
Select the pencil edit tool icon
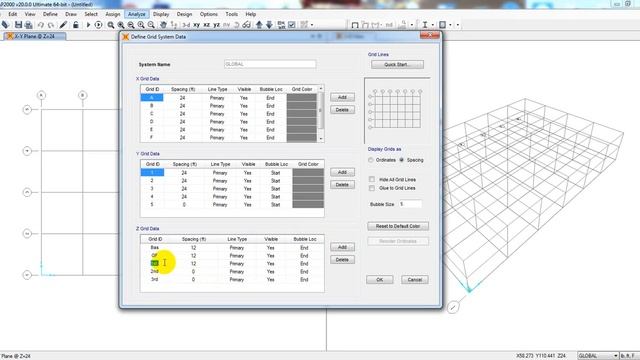pyautogui.click(x=63, y=25)
